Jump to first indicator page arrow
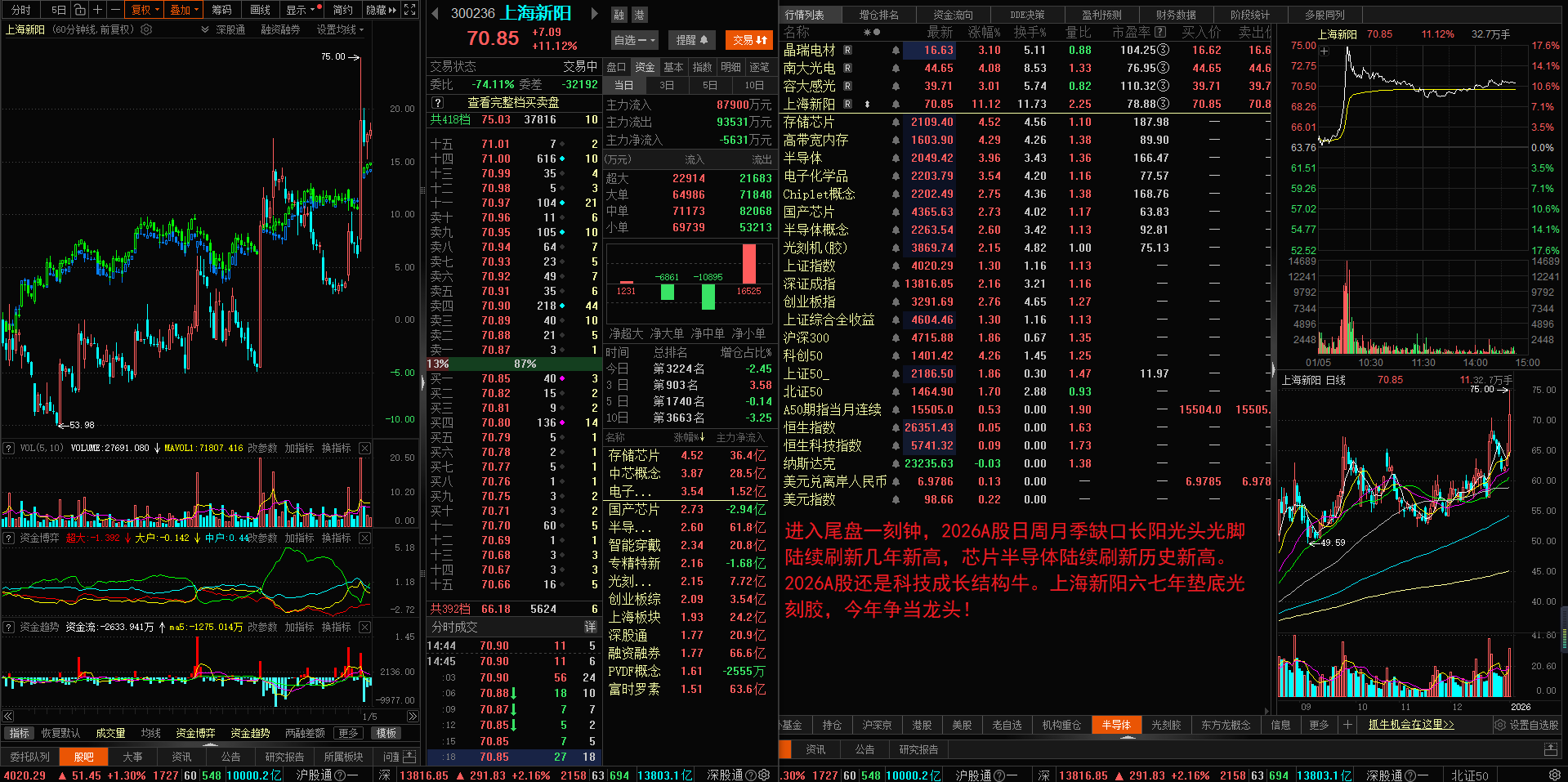1568x782 pixels. tap(8, 717)
